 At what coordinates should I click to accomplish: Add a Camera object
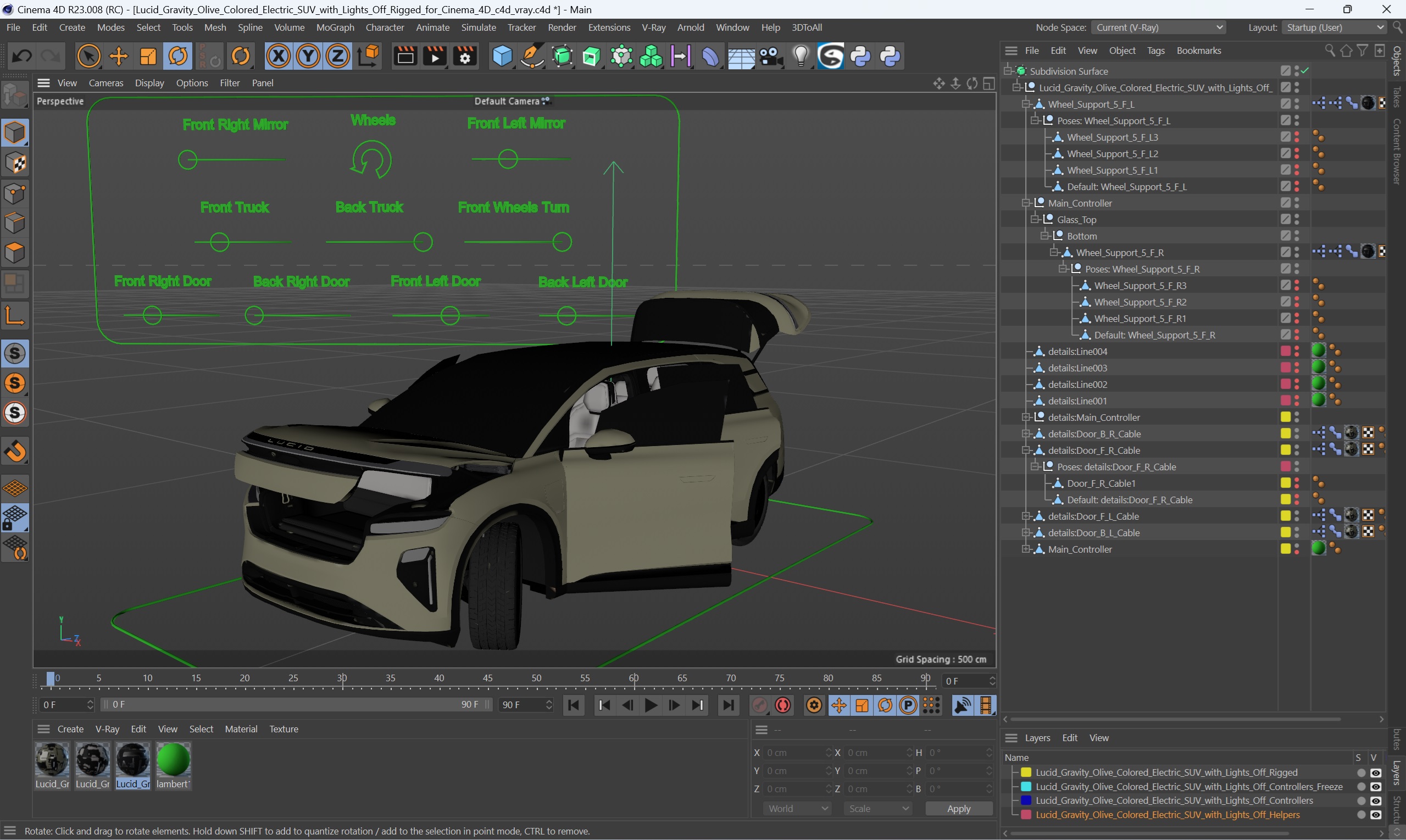(771, 56)
